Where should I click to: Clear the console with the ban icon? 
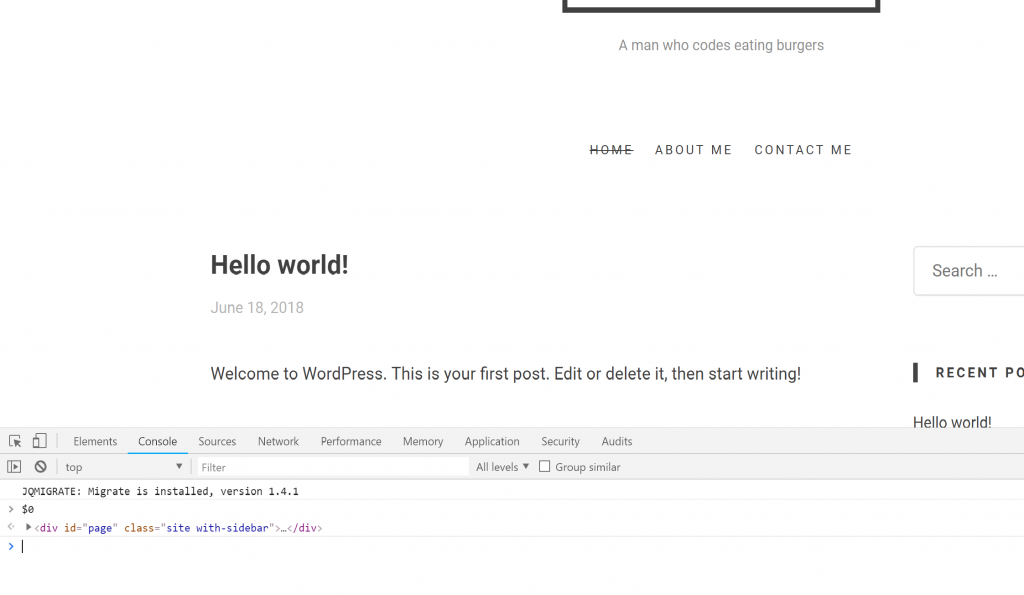point(40,467)
